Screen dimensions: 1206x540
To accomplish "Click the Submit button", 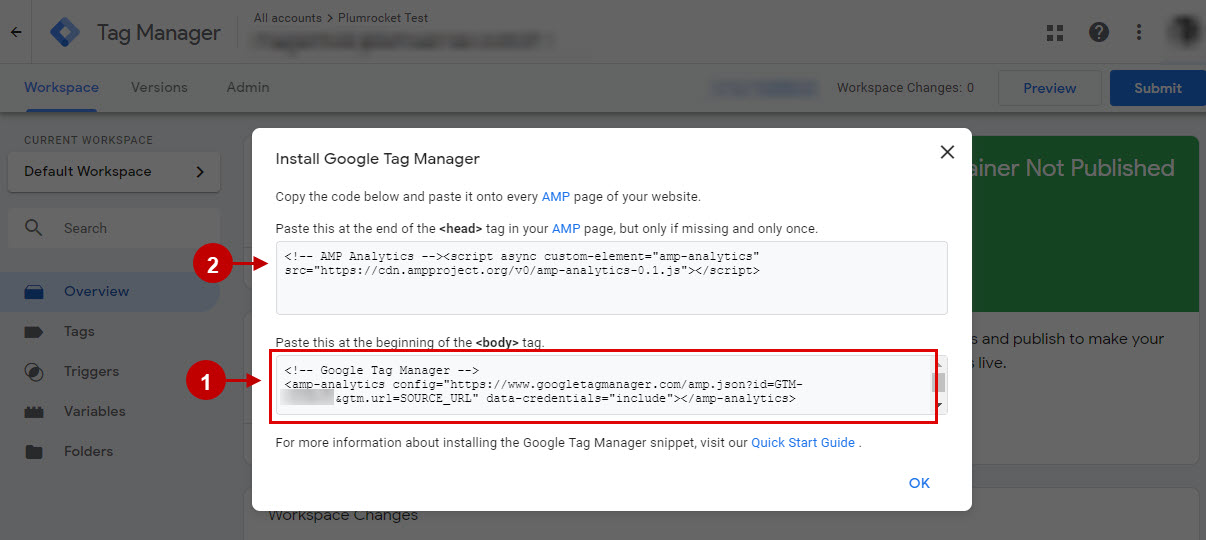I will click(1158, 88).
